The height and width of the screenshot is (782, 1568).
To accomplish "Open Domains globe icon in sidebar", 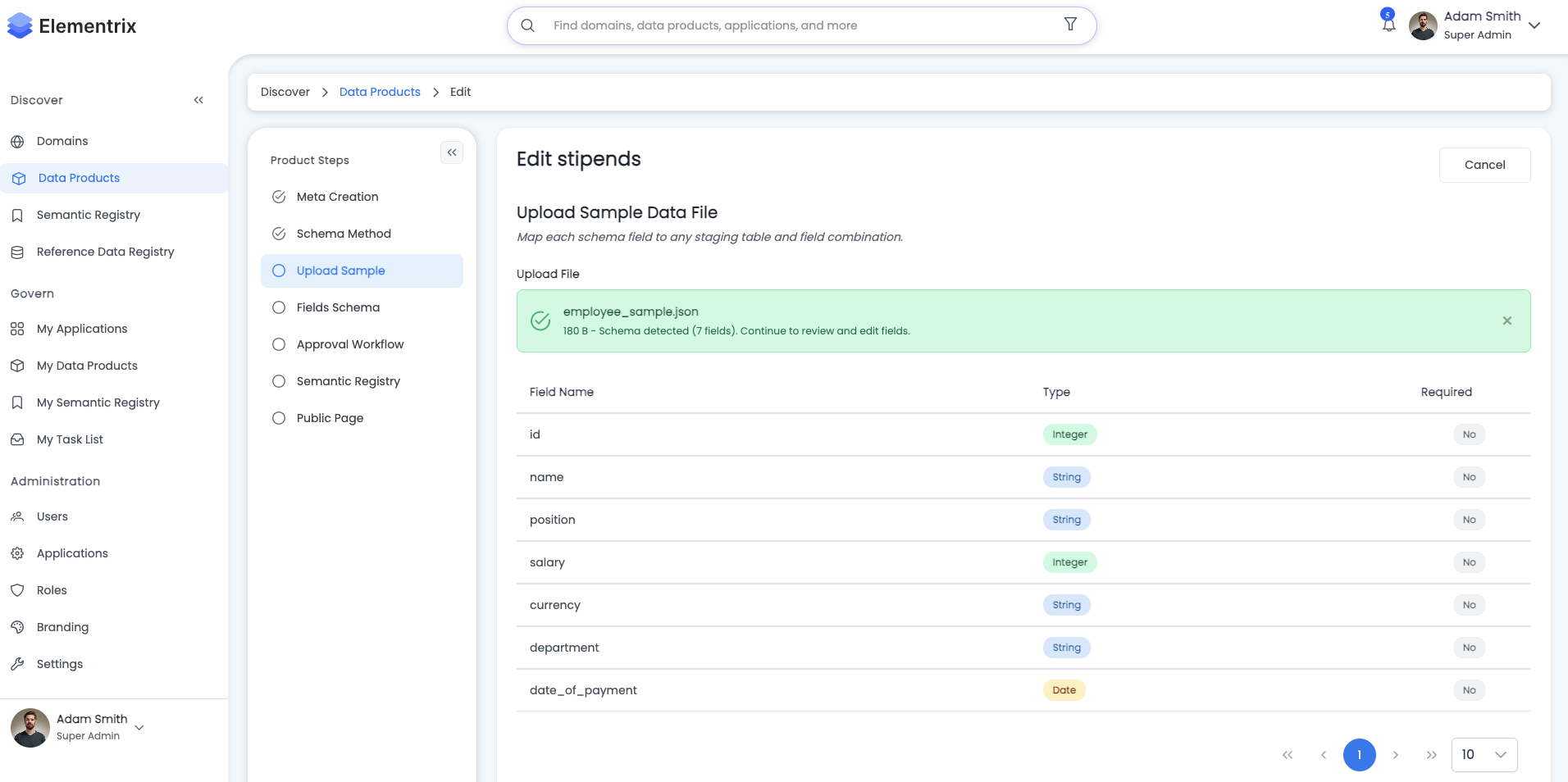I will click(17, 142).
